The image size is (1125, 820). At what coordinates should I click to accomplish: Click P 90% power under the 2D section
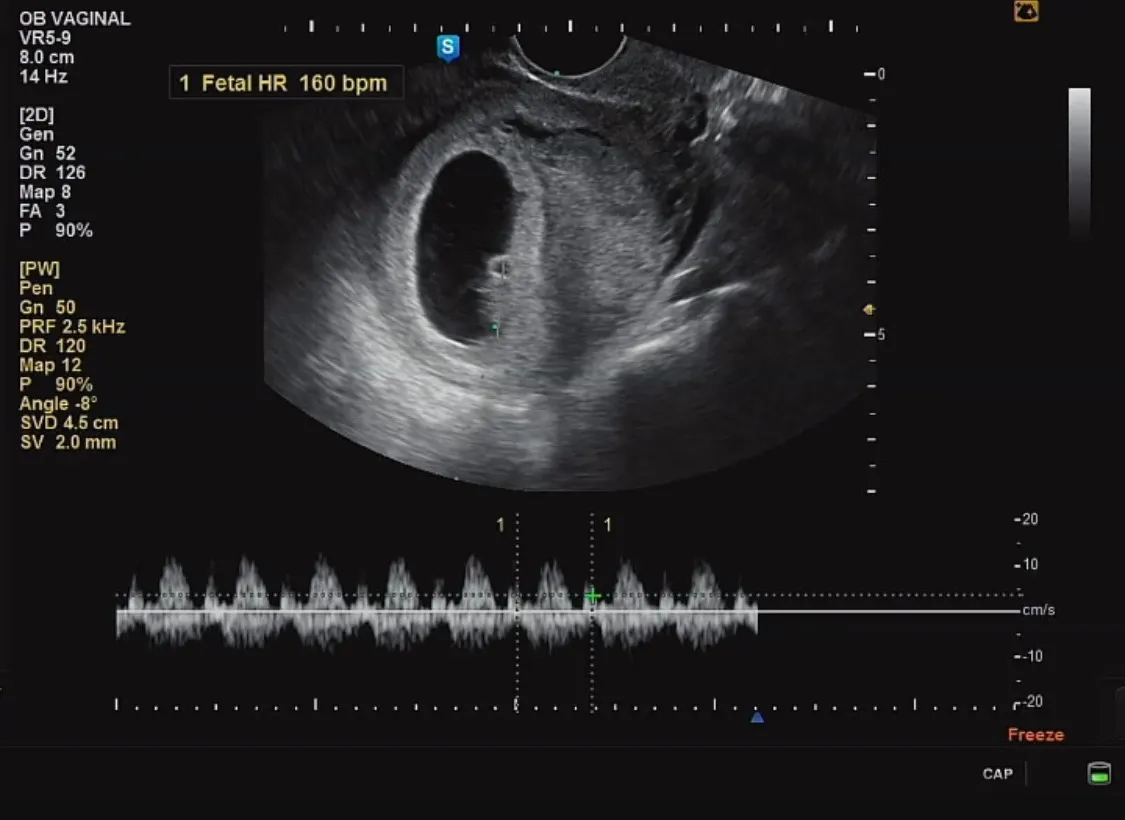point(56,230)
